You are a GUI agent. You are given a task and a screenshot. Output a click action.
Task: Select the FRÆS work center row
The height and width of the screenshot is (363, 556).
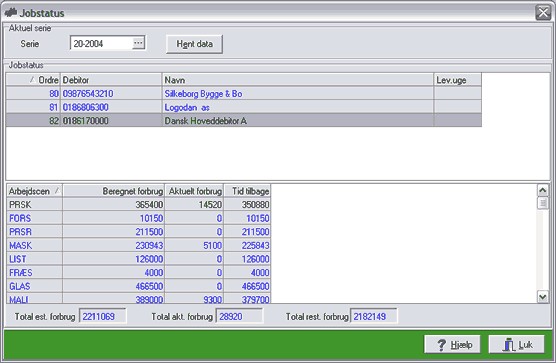[x=139, y=272]
